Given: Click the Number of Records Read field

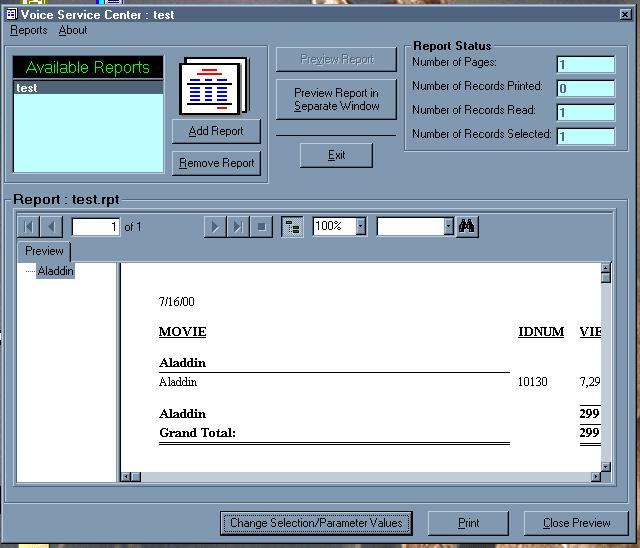Looking at the screenshot, I should click(586, 112).
